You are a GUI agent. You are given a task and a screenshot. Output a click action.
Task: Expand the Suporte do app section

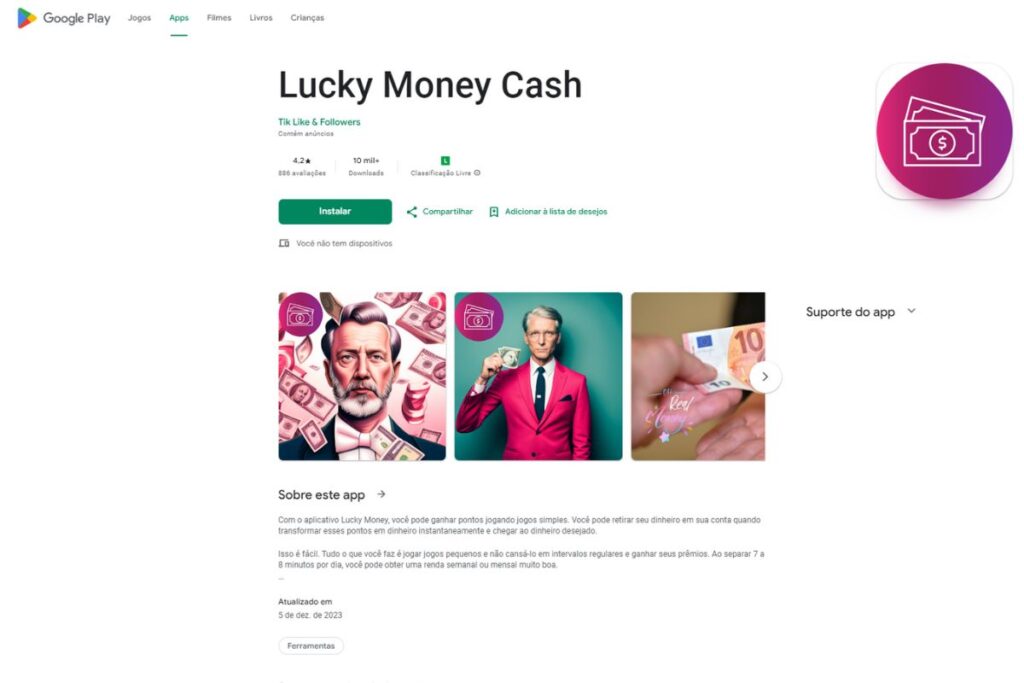pos(911,311)
